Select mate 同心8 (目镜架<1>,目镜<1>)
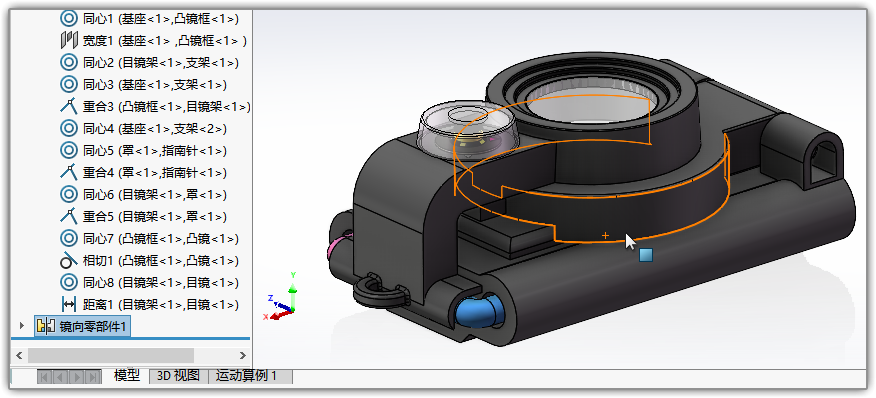This screenshot has width=876, height=398. (160, 282)
